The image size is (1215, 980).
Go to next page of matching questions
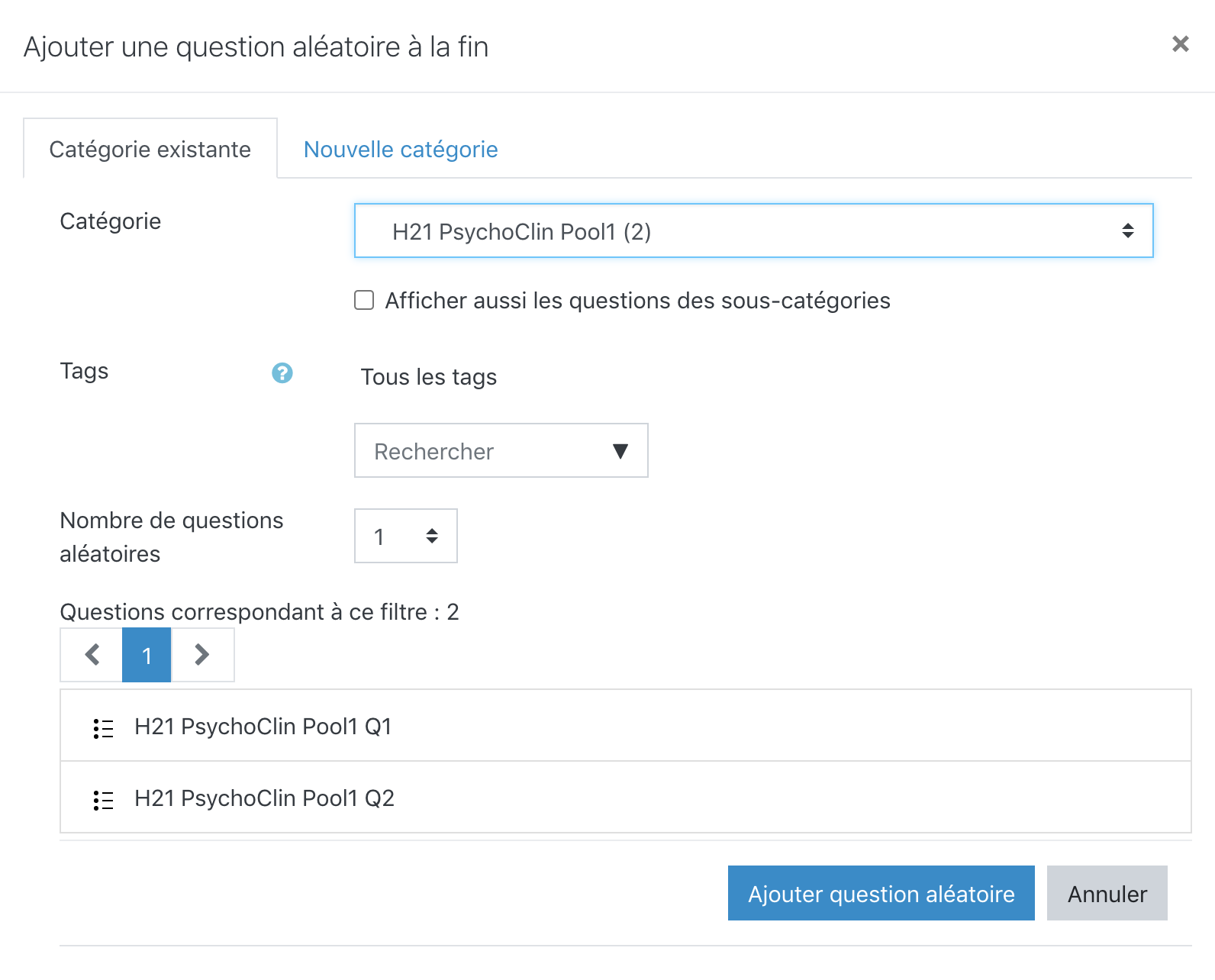202,655
